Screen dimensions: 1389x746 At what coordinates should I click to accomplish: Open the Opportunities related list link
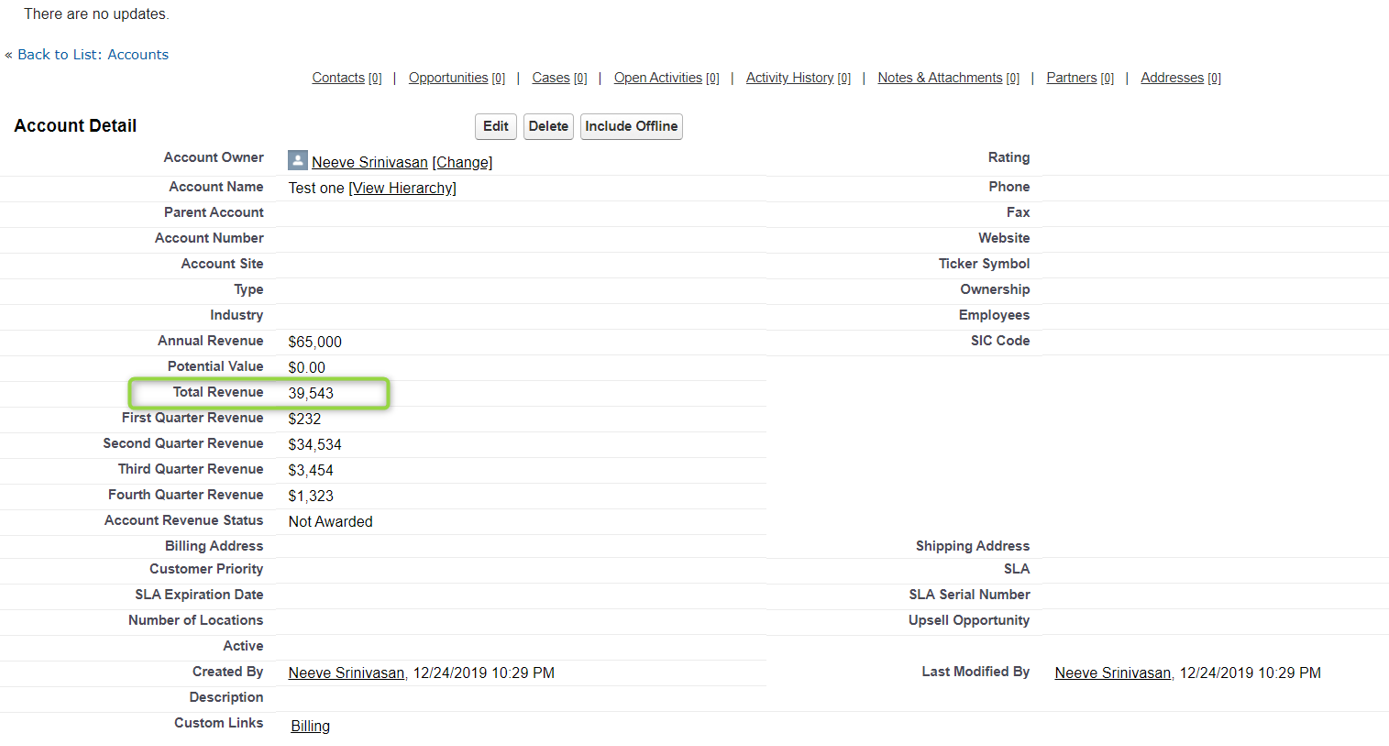448,78
